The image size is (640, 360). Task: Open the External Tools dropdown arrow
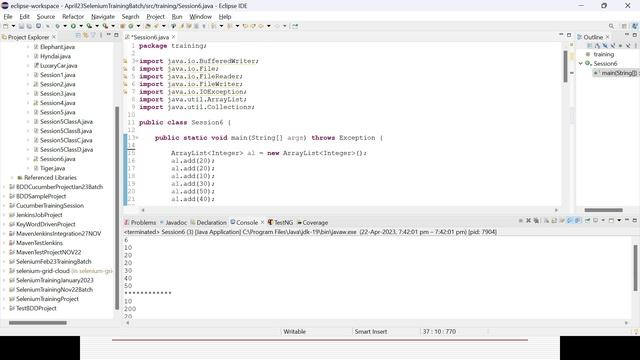coord(113,26)
